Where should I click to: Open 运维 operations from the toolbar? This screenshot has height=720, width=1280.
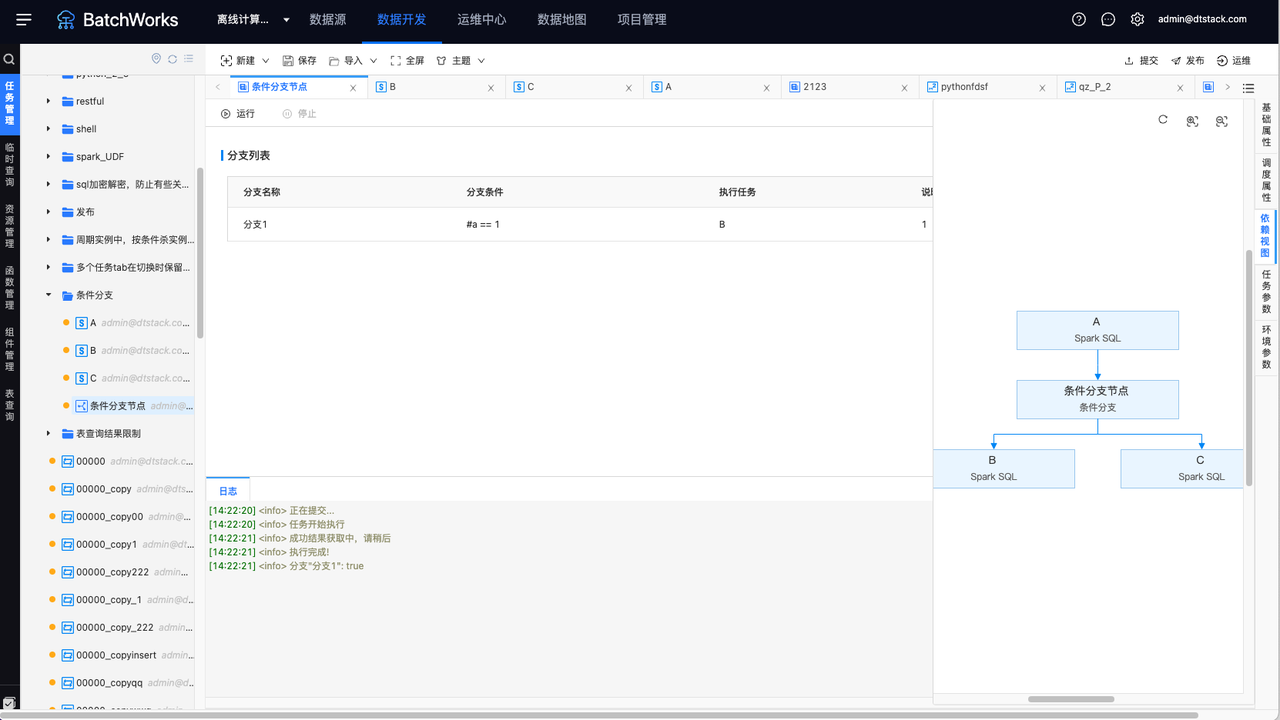point(1233,60)
